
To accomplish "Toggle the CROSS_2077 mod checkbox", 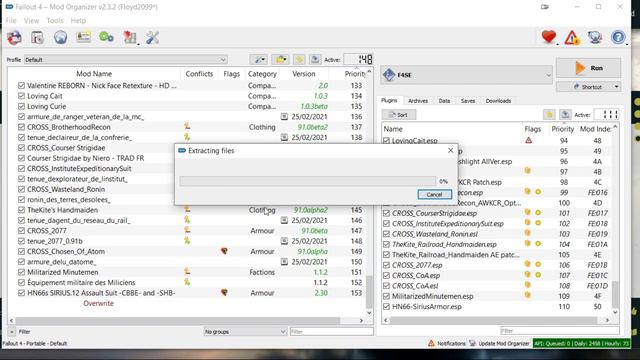I will coord(21,231).
